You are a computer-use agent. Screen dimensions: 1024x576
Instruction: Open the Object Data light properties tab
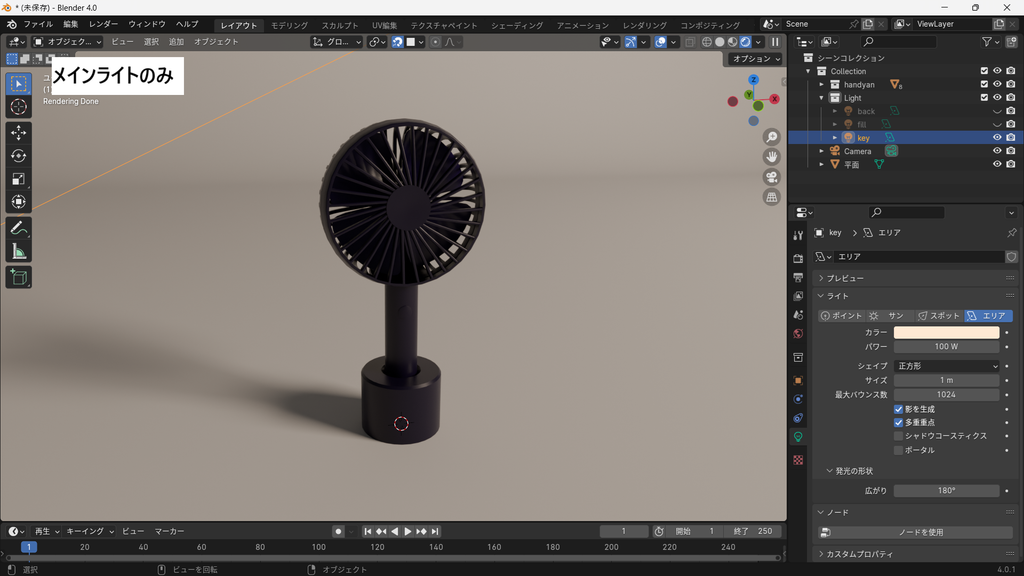pos(798,437)
